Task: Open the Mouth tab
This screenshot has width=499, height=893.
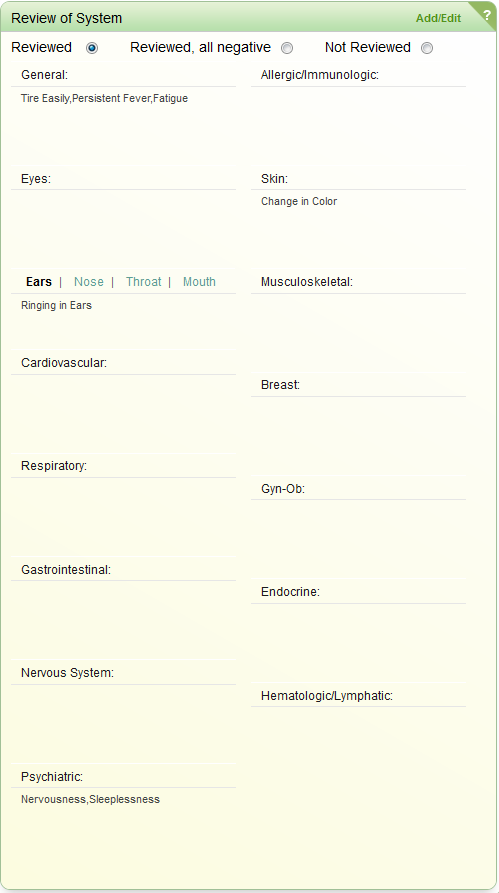Action: coord(199,282)
